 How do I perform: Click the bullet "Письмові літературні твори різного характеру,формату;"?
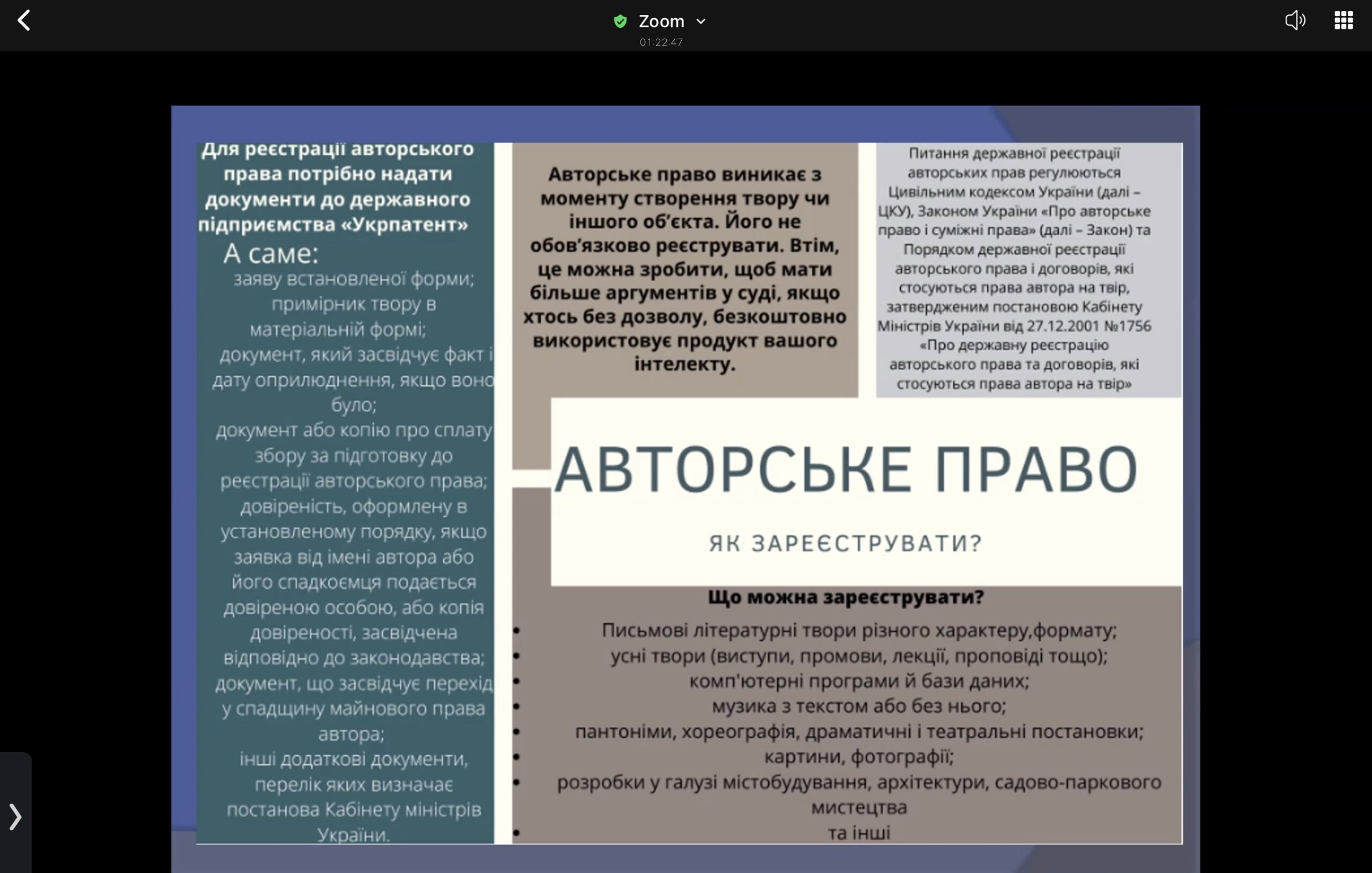coord(859,630)
